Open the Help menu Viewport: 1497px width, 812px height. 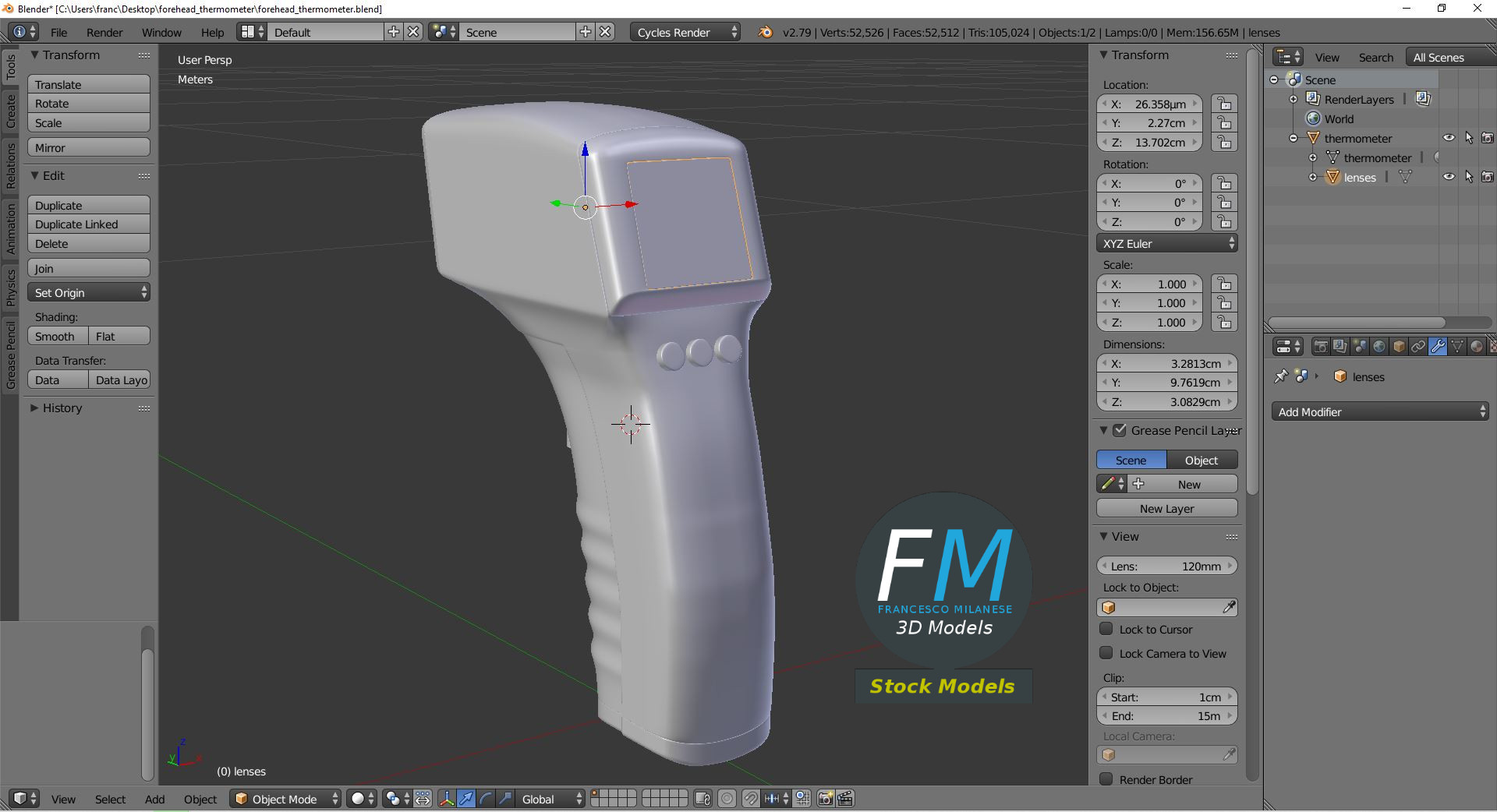pyautogui.click(x=212, y=32)
